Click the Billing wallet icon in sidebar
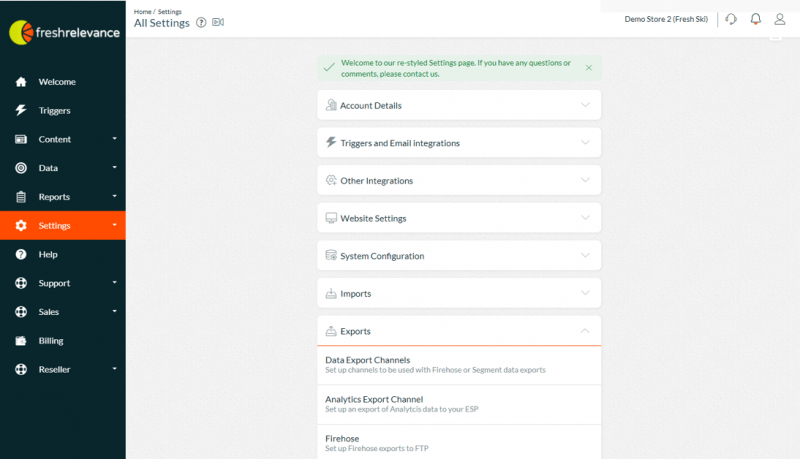Viewport: 800px width, 459px height. pos(21,341)
